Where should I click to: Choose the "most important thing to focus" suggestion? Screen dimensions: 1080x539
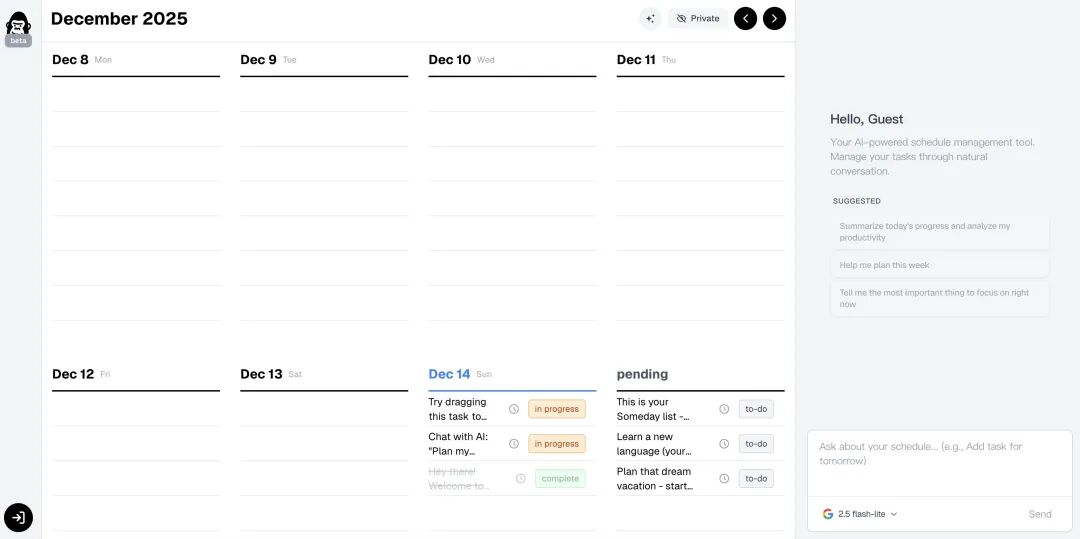[939, 298]
